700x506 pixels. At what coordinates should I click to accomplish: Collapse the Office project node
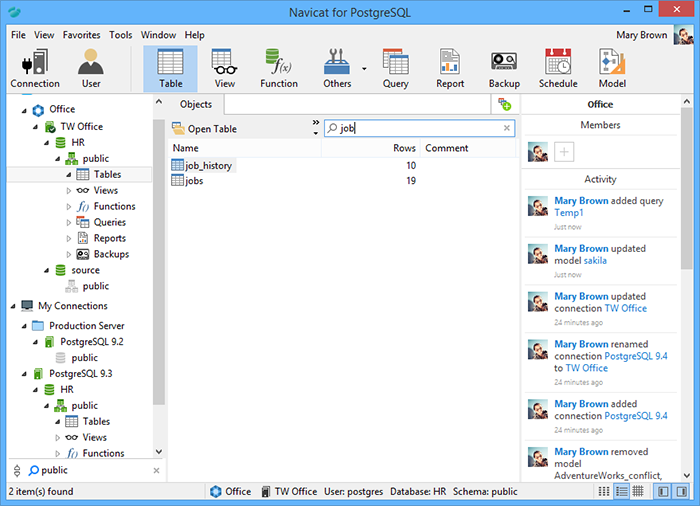point(24,110)
